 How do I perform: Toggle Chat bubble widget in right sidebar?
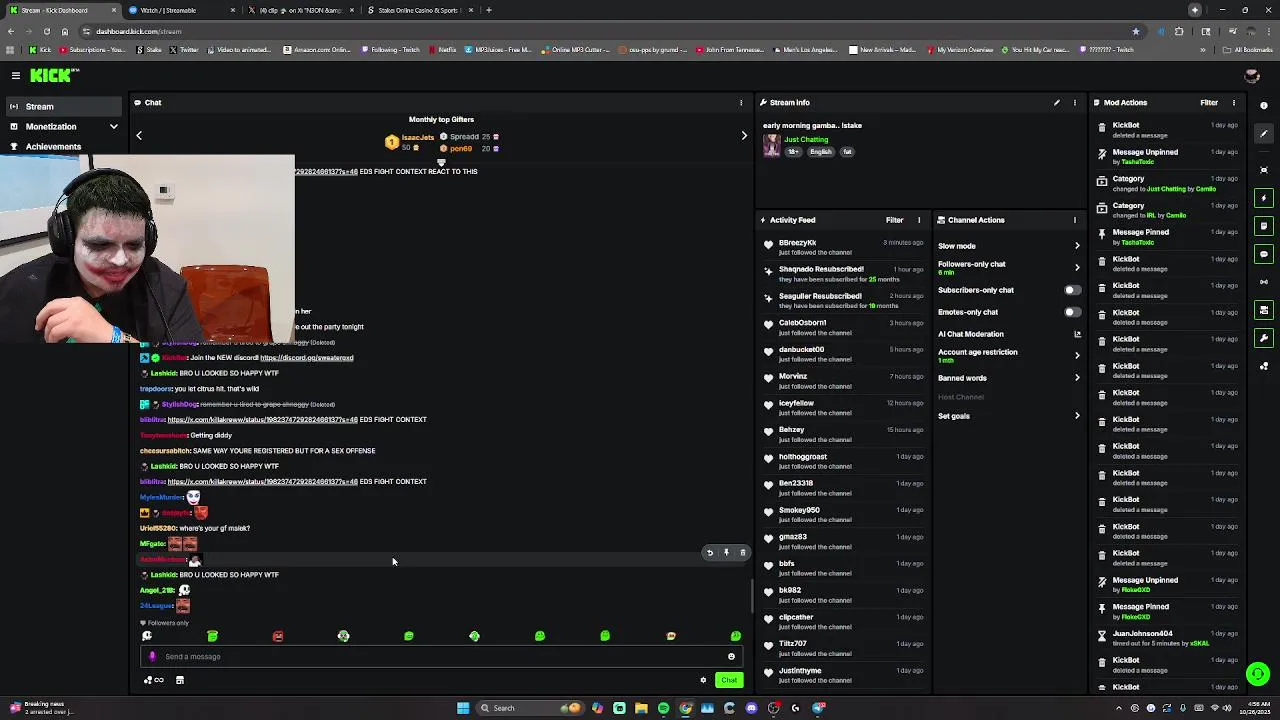[x=1264, y=254]
